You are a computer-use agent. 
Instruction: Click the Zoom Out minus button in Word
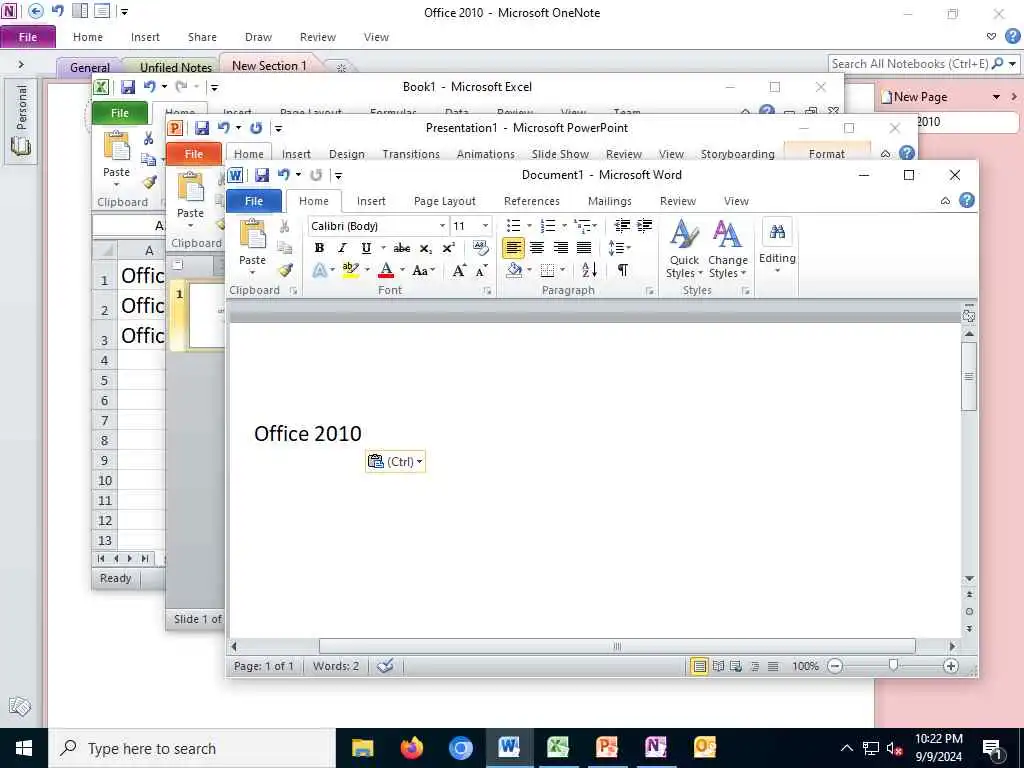click(x=835, y=666)
